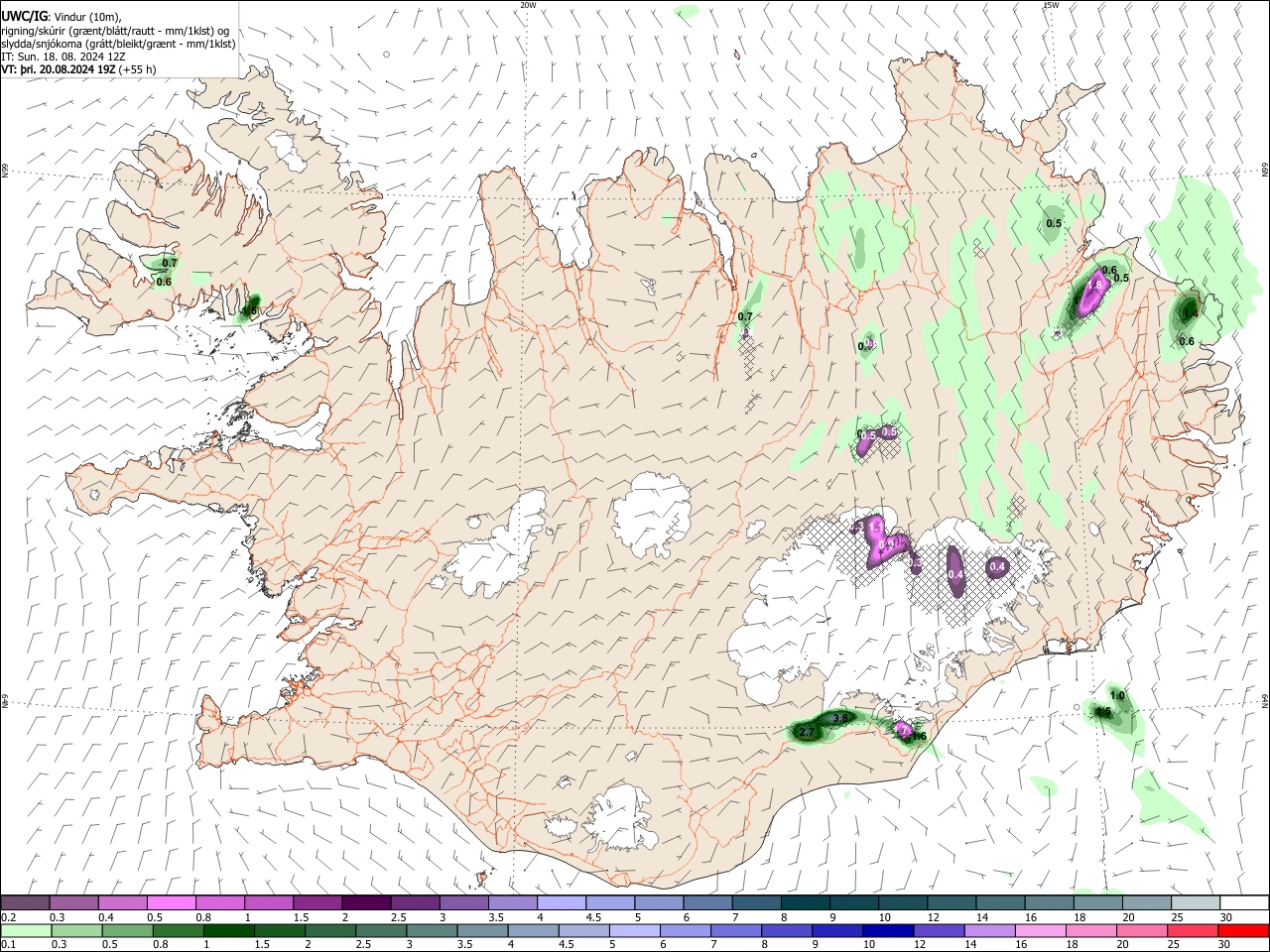This screenshot has width=1270, height=952.
Task: Click the '0.7' value in north-central Iceland
Action: pyautogui.click(x=745, y=316)
